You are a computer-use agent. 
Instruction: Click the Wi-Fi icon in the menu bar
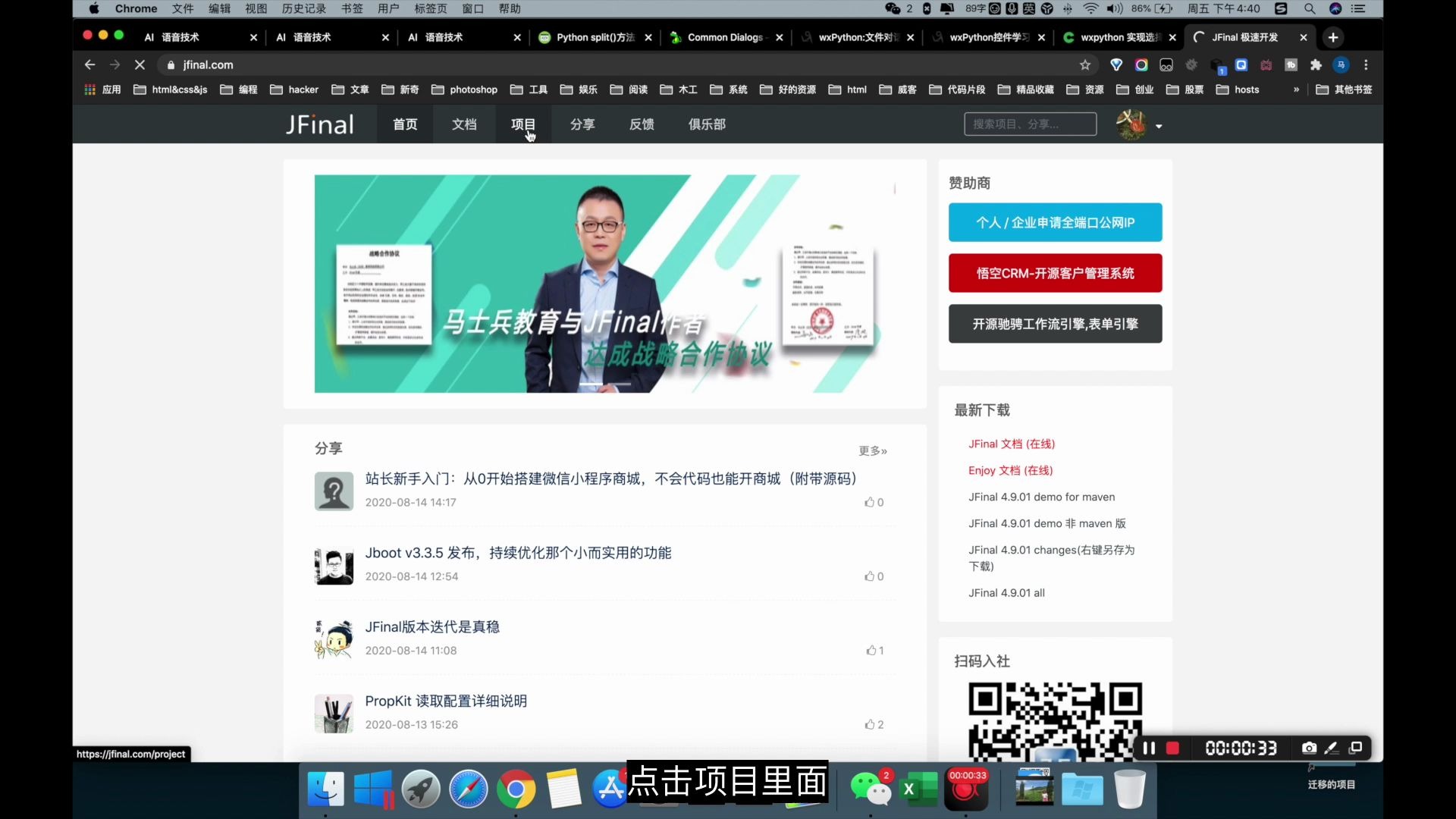[1090, 8]
